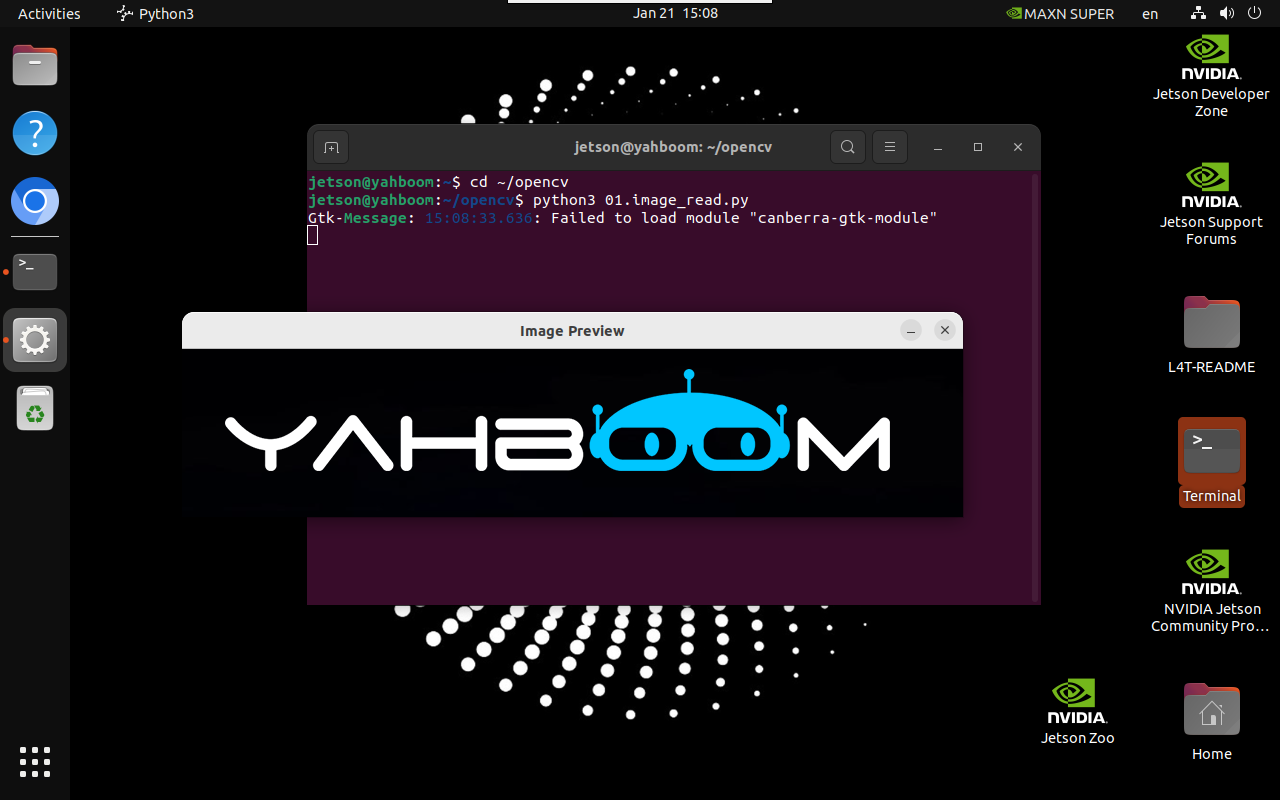
Task: Maximize the terminal window
Action: pyautogui.click(x=978, y=147)
